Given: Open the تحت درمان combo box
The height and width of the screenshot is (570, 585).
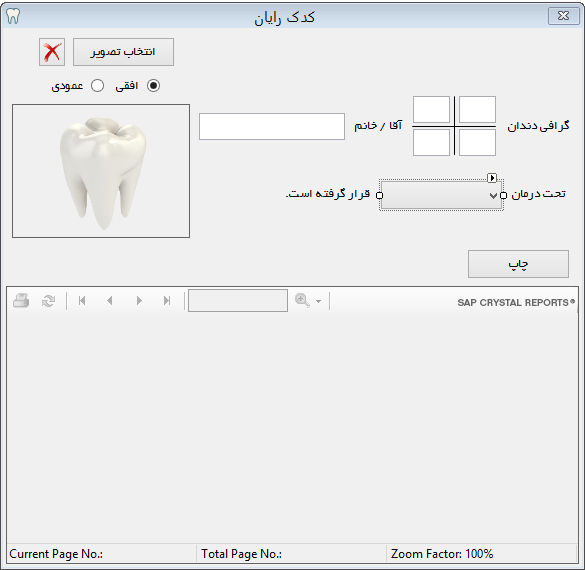Looking at the screenshot, I should click(441, 195).
